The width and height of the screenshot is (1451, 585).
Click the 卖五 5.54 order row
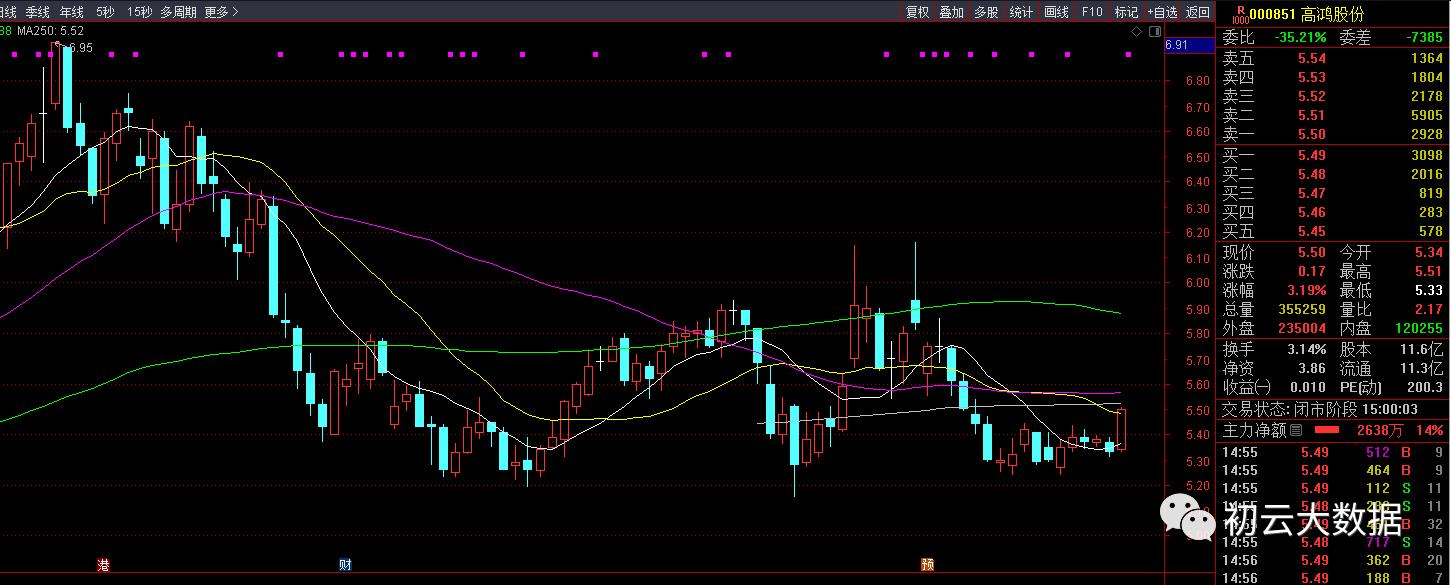(1333, 59)
